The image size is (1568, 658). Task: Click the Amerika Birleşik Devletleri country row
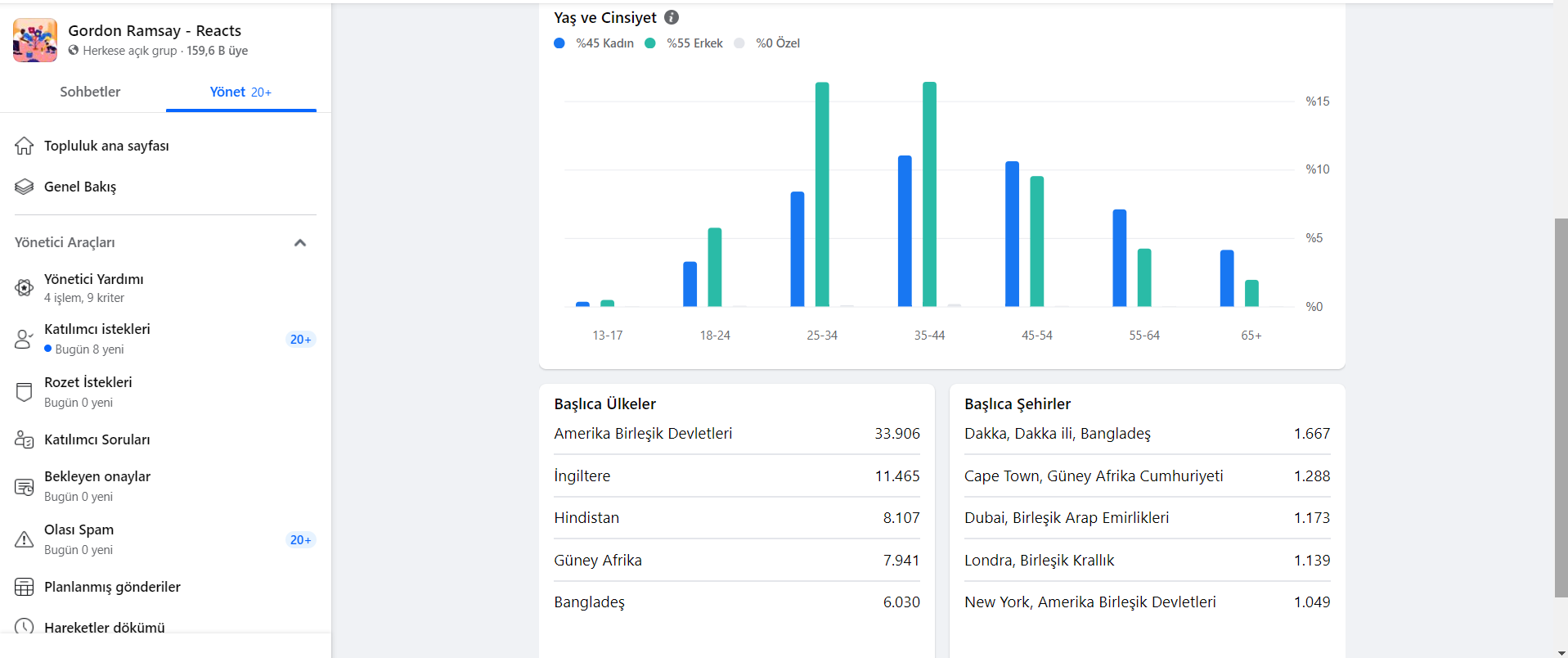pyautogui.click(x=737, y=434)
